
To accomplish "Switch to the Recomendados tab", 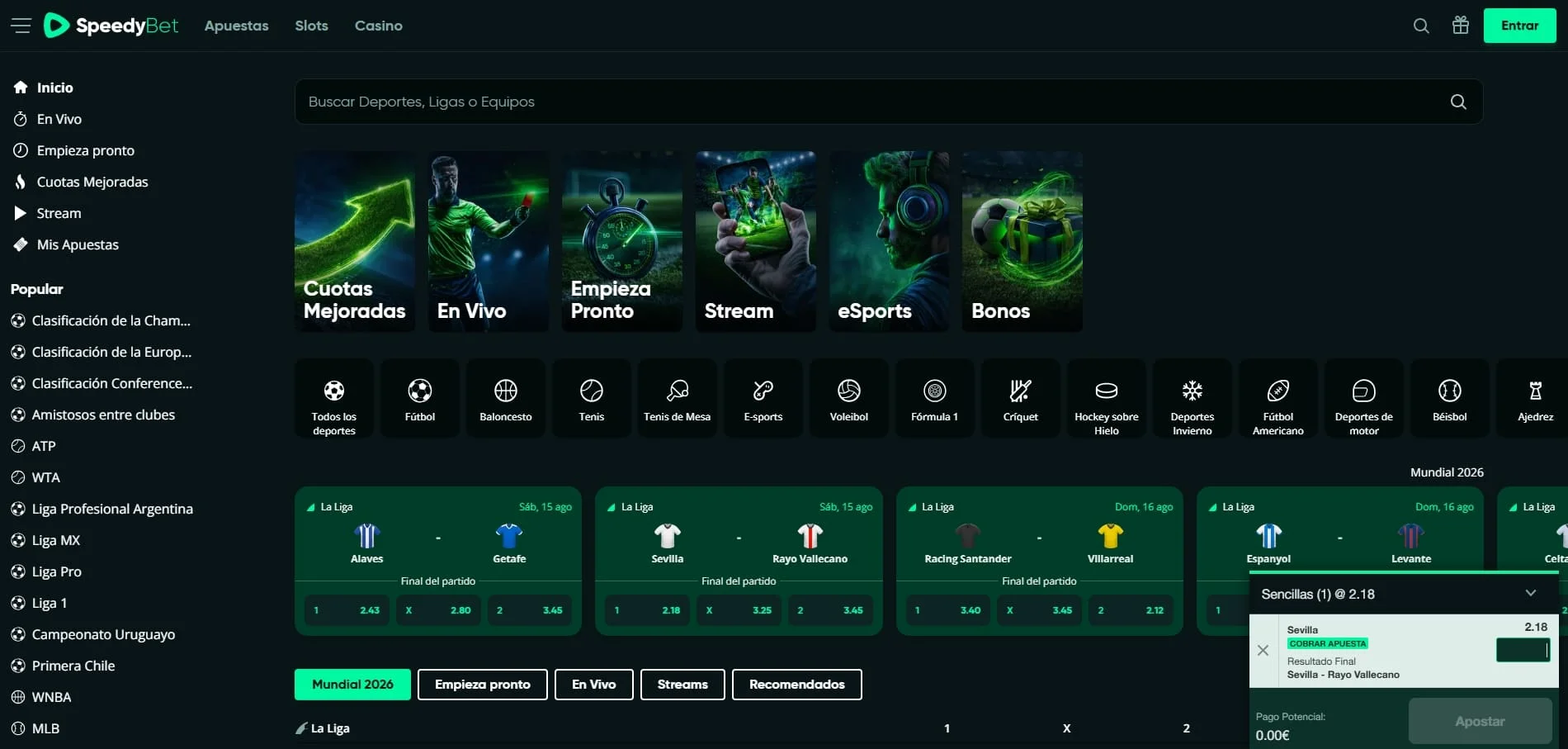I will (797, 685).
